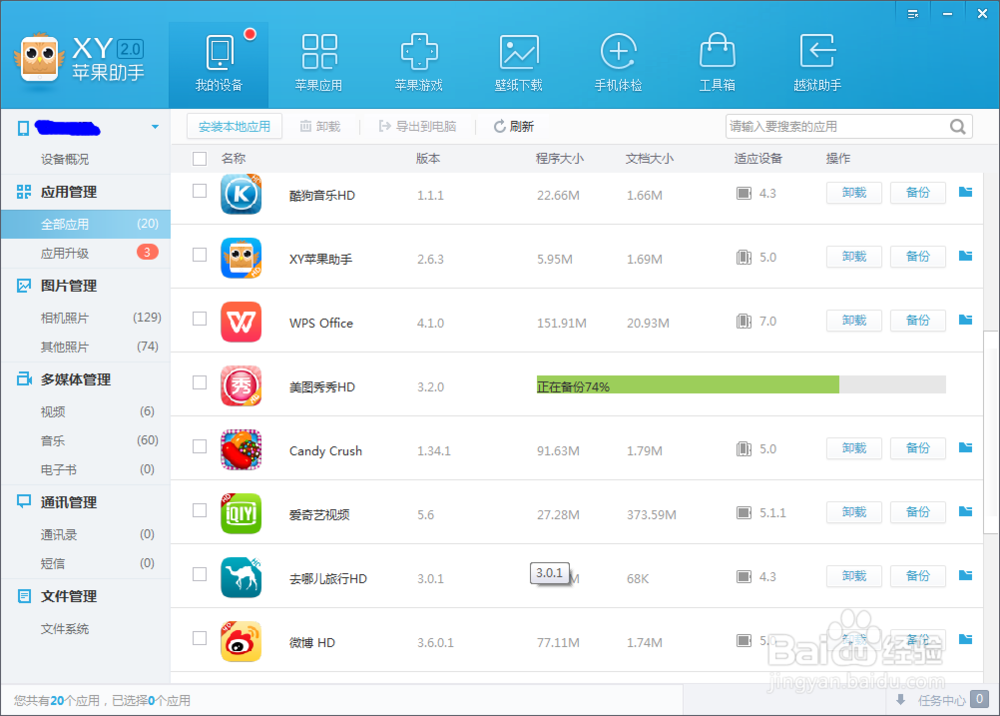The height and width of the screenshot is (716, 1000).
Task: Back up XY苹果助手 via 备份 button
Action: (x=918, y=256)
